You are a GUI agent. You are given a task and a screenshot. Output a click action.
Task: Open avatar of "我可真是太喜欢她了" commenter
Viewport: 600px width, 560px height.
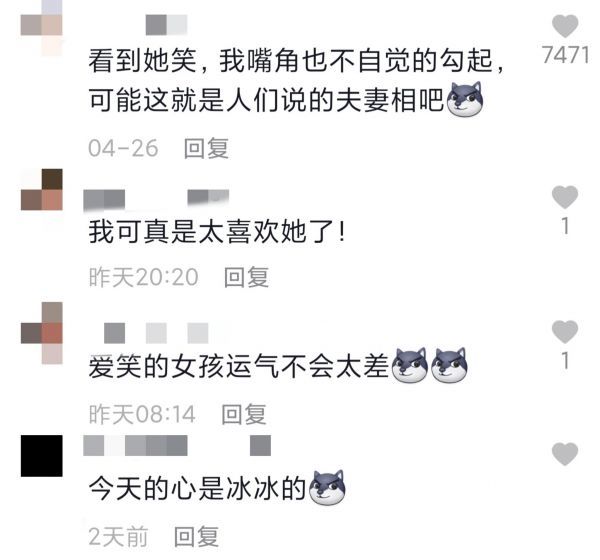click(x=42, y=189)
